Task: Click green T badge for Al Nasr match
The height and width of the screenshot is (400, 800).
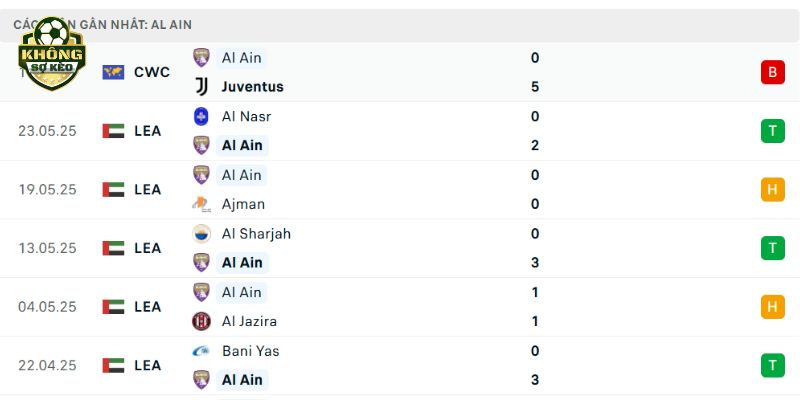Action: pos(772,131)
